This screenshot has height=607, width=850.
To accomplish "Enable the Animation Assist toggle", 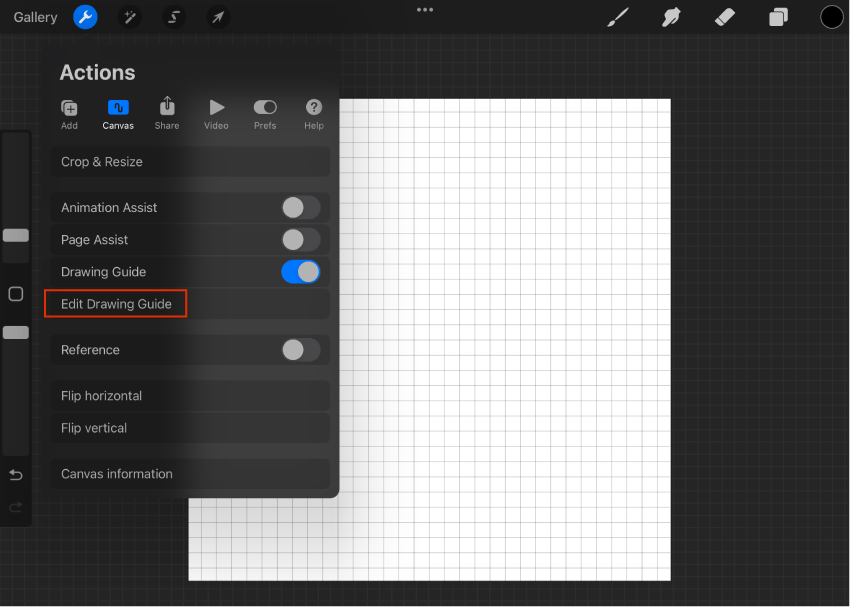I will (x=301, y=208).
